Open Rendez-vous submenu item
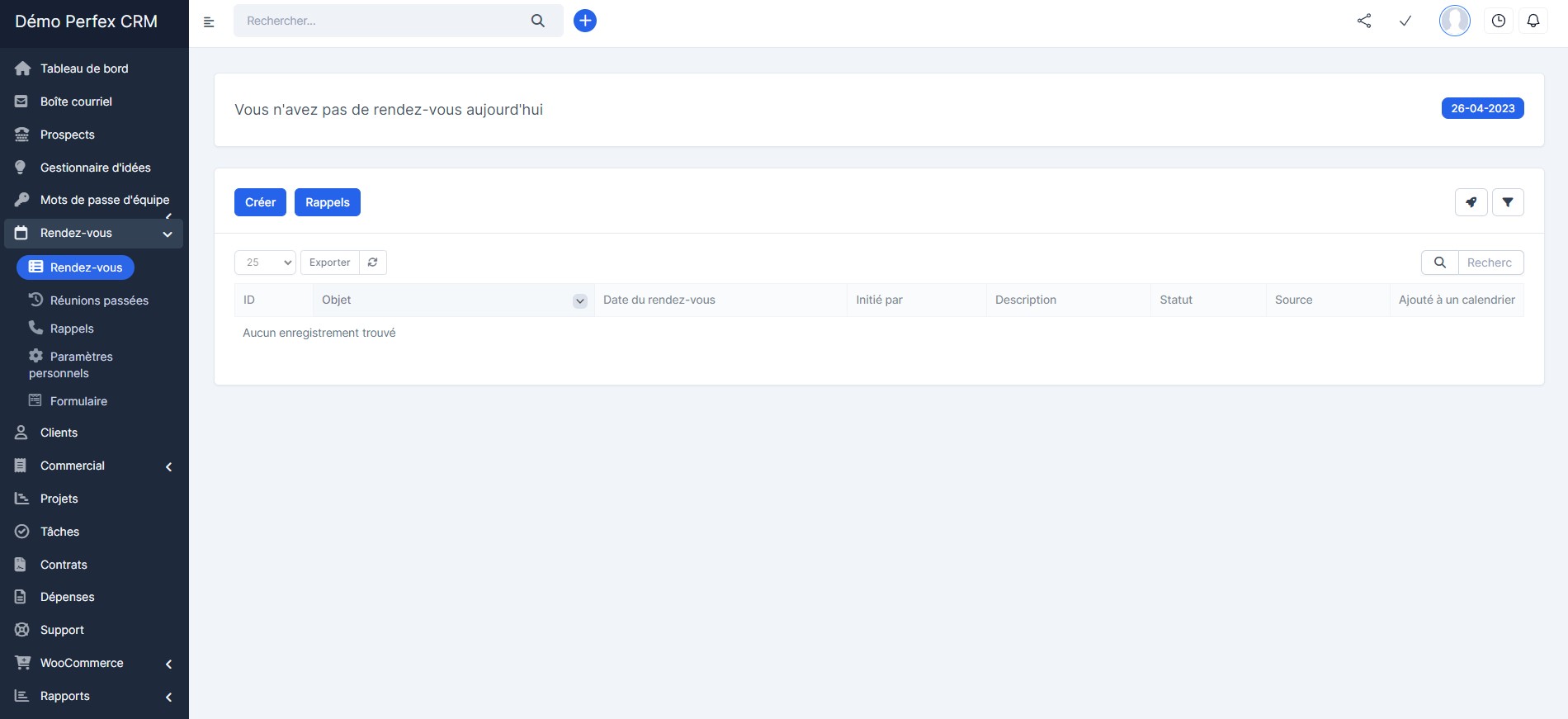The image size is (1568, 719). [75, 267]
